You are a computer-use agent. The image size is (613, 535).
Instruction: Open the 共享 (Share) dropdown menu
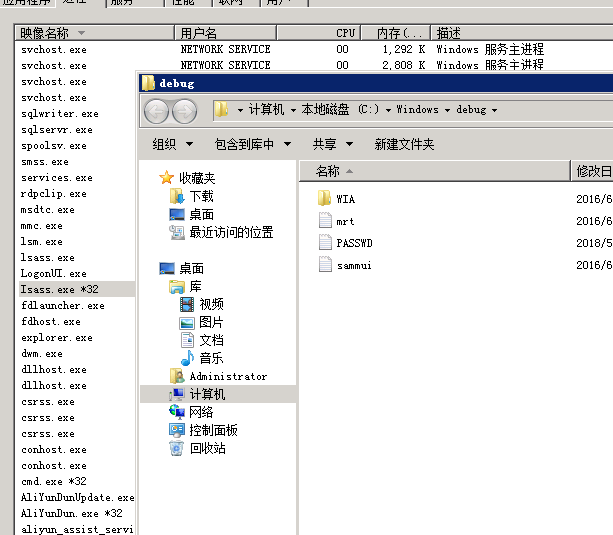point(333,144)
